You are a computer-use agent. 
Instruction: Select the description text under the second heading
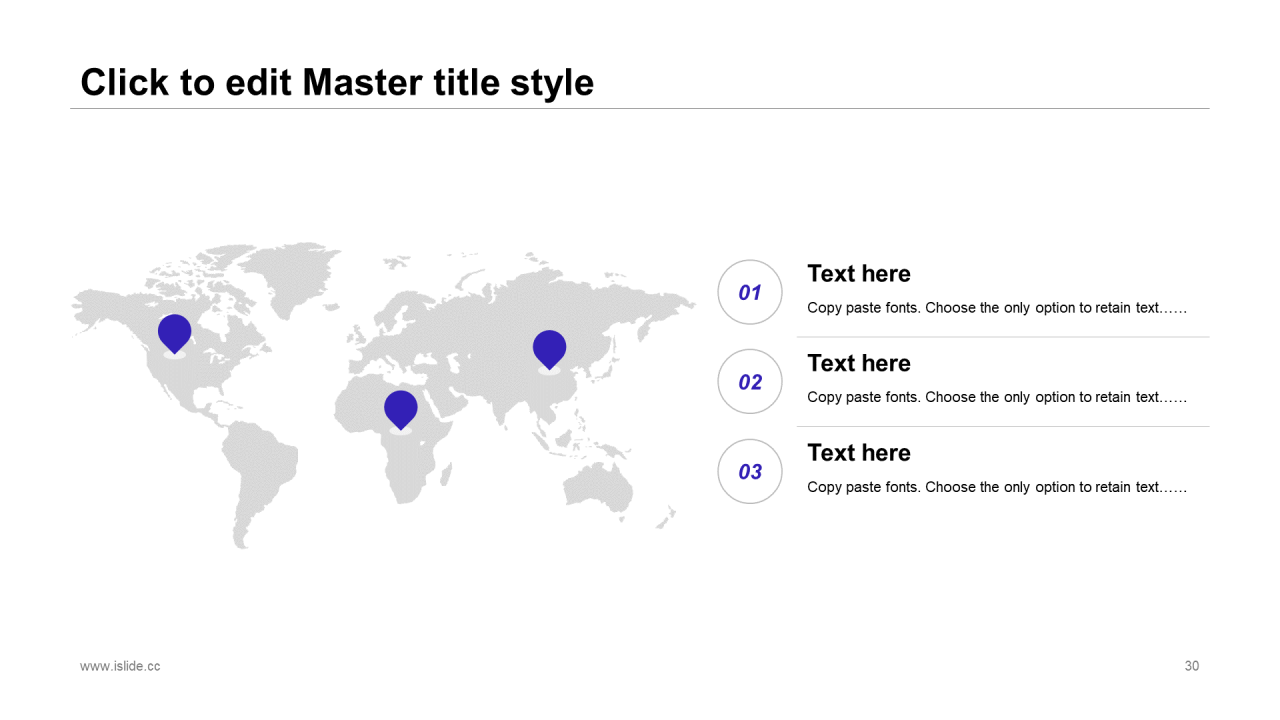click(x=996, y=397)
